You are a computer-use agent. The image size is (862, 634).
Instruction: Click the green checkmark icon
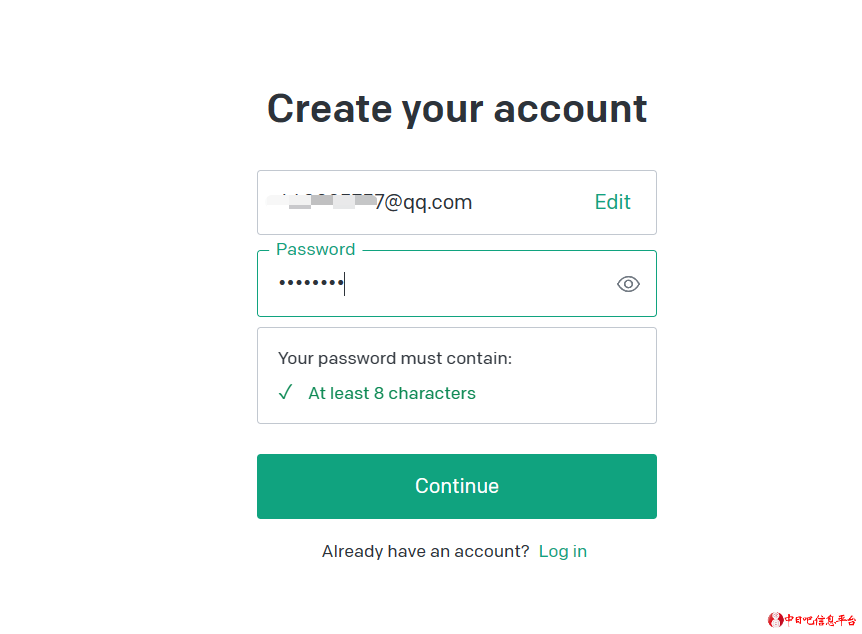tap(285, 393)
